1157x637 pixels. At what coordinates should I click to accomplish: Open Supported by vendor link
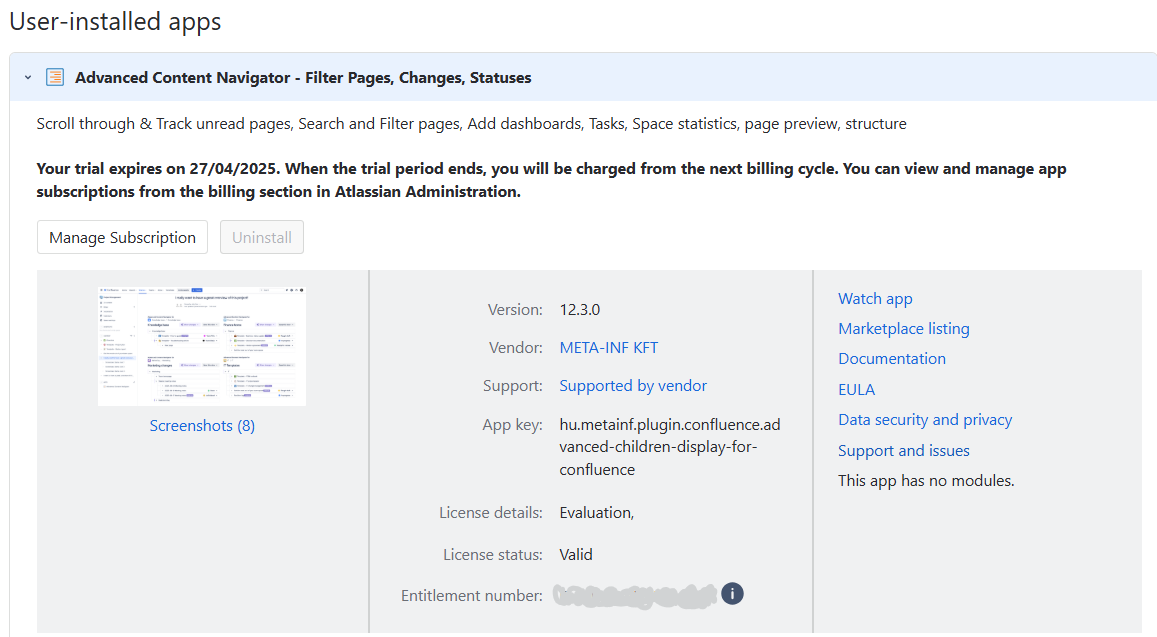632,385
